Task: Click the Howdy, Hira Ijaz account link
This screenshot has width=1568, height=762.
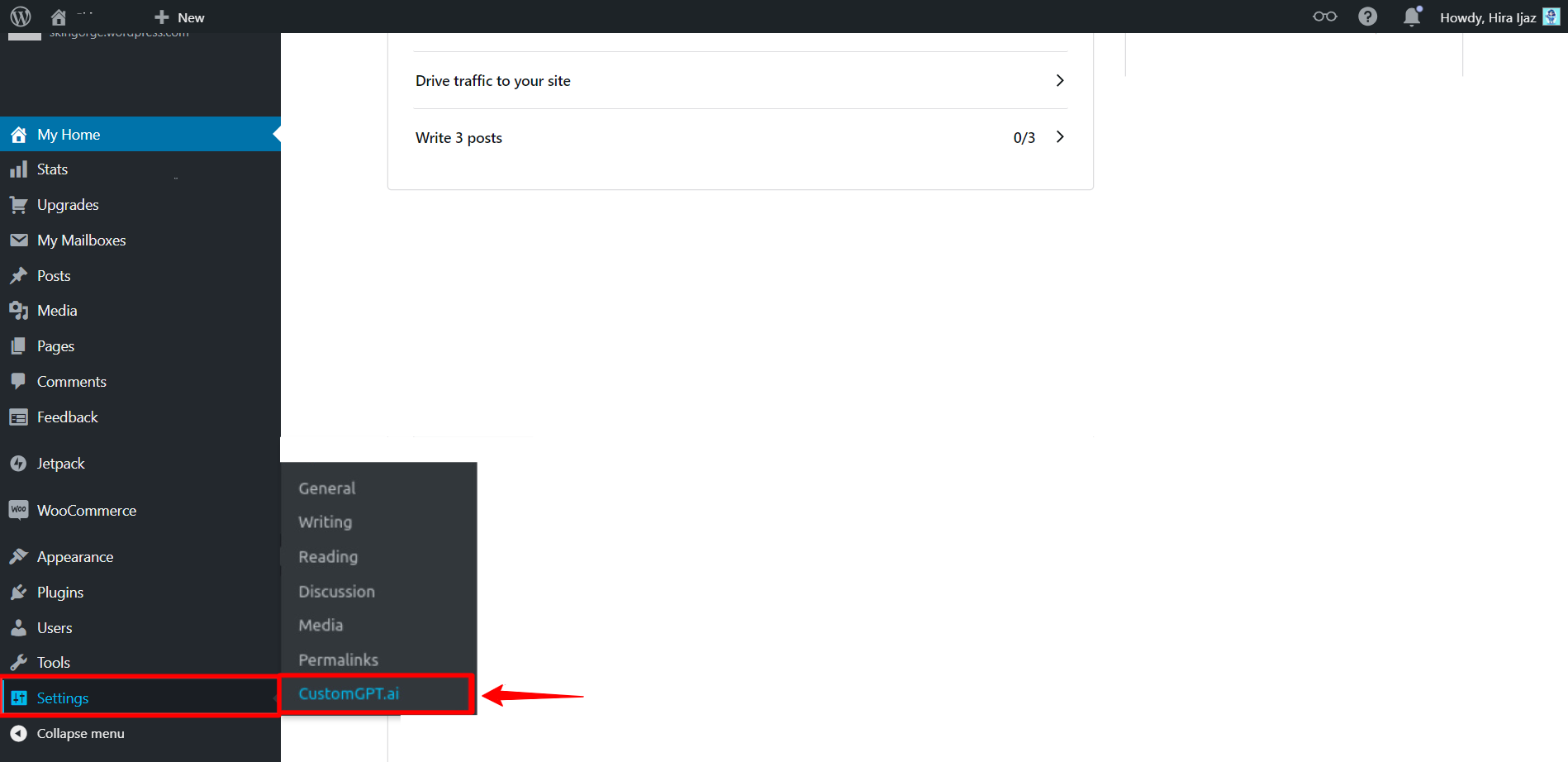Action: click(x=1487, y=17)
